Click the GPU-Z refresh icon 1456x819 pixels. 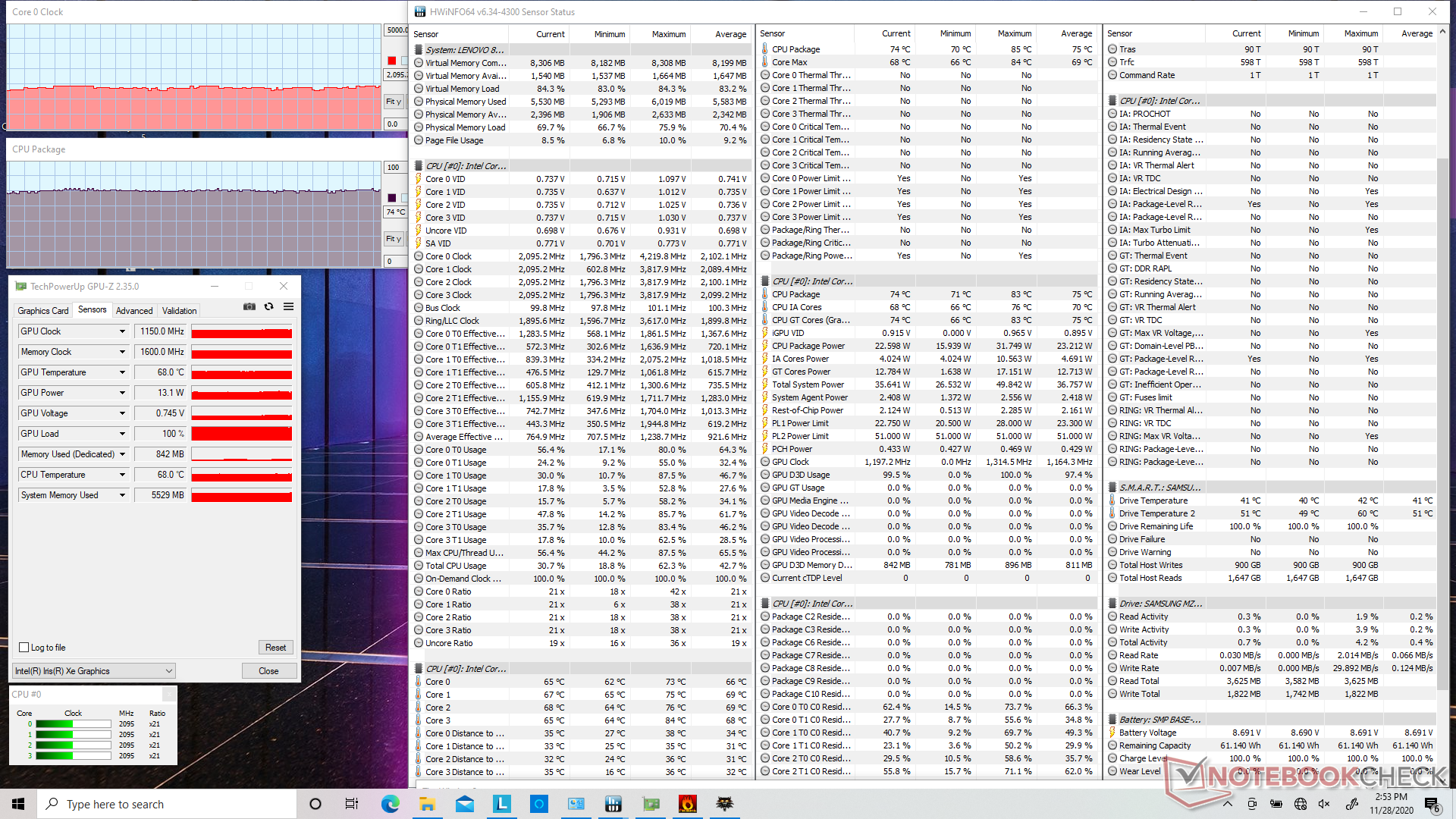268,306
